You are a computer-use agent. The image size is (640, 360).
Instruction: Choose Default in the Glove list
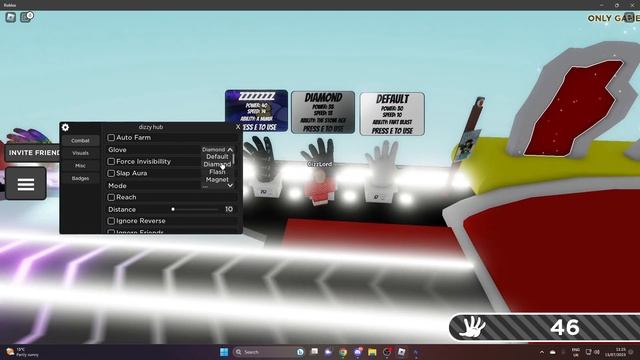click(217, 157)
